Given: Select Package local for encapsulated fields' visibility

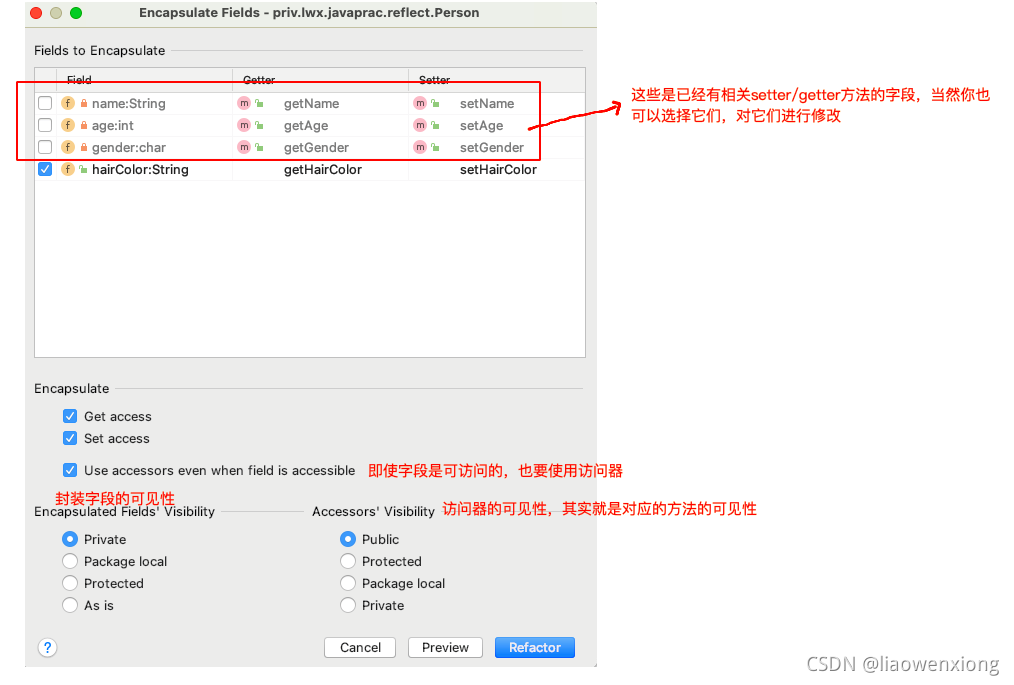Looking at the screenshot, I should coord(70,561).
